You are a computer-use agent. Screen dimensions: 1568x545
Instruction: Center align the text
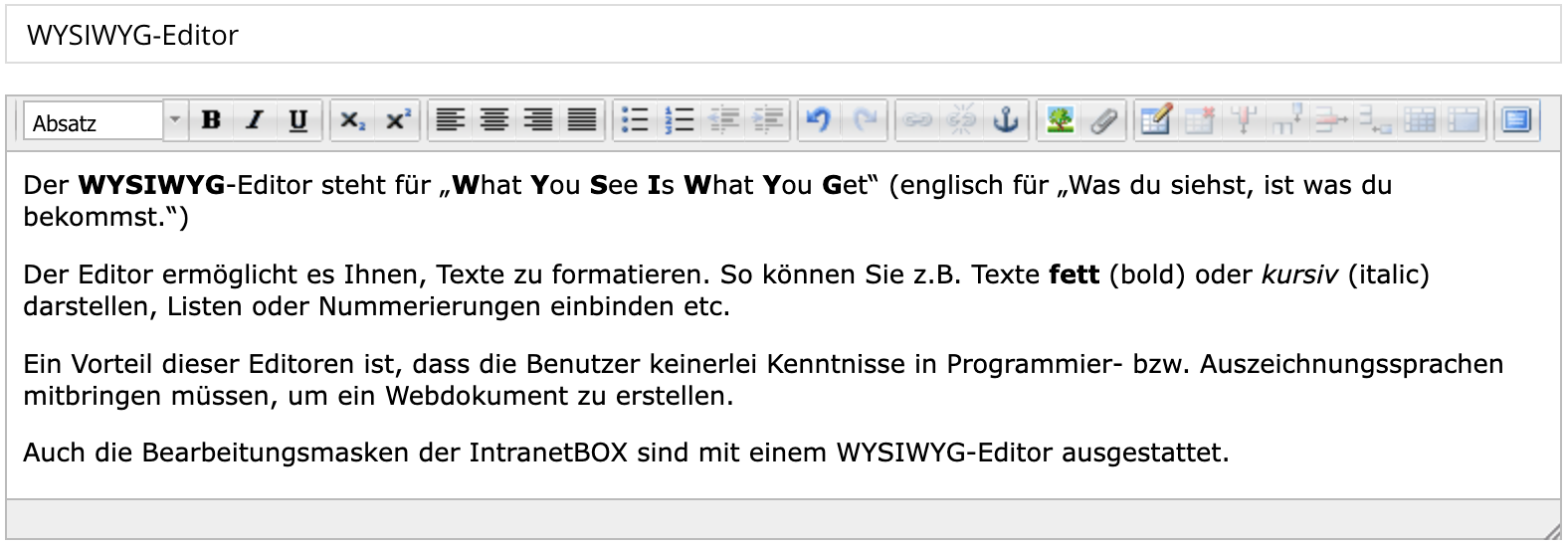494,120
